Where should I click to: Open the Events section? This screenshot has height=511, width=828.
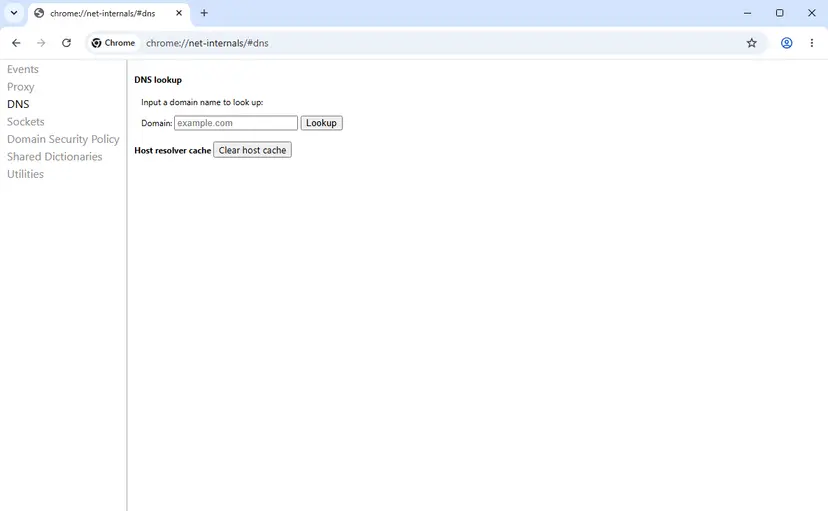23,69
